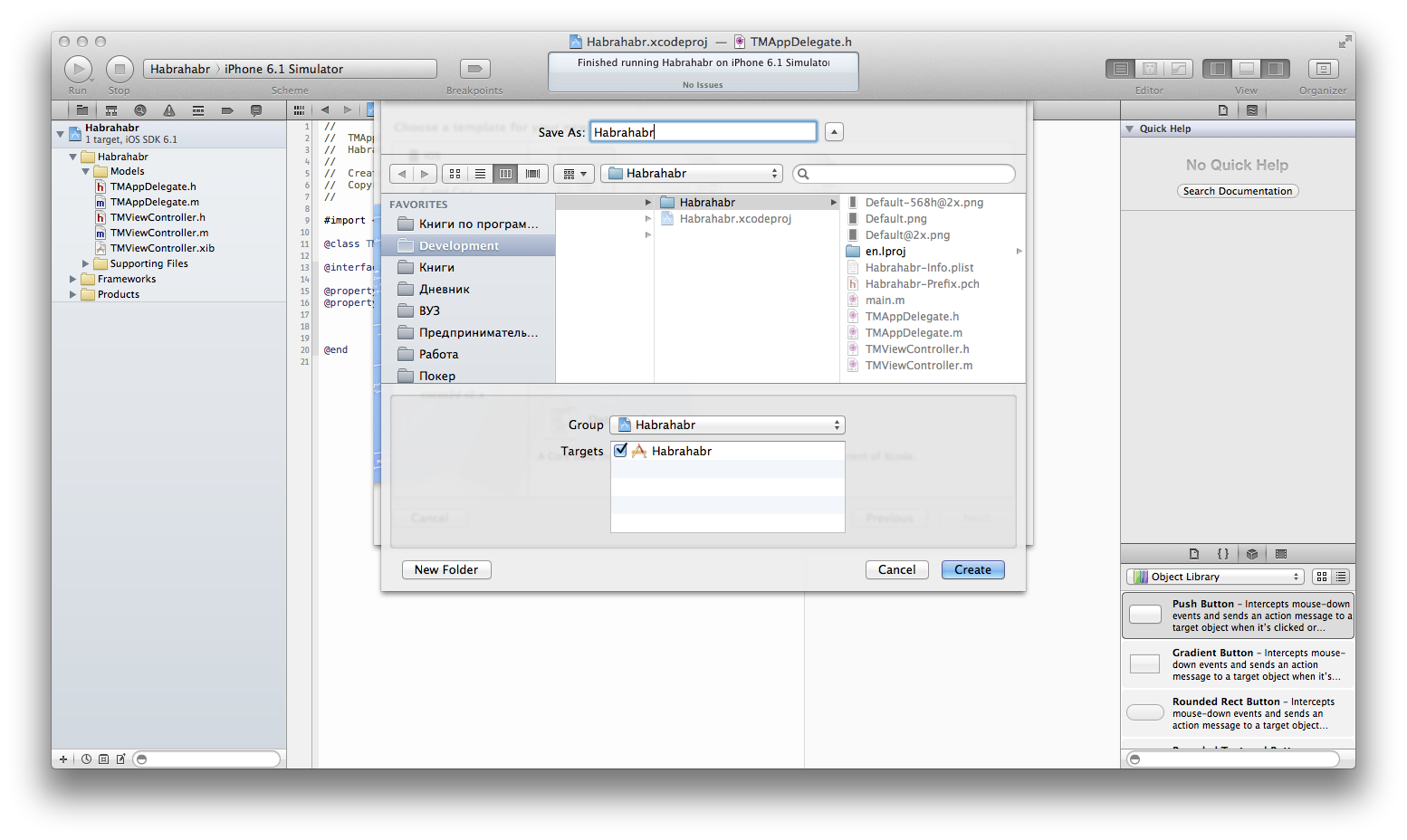The height and width of the screenshot is (840, 1407).
Task: Show the Quick Help inspector tab
Action: coord(1252,110)
